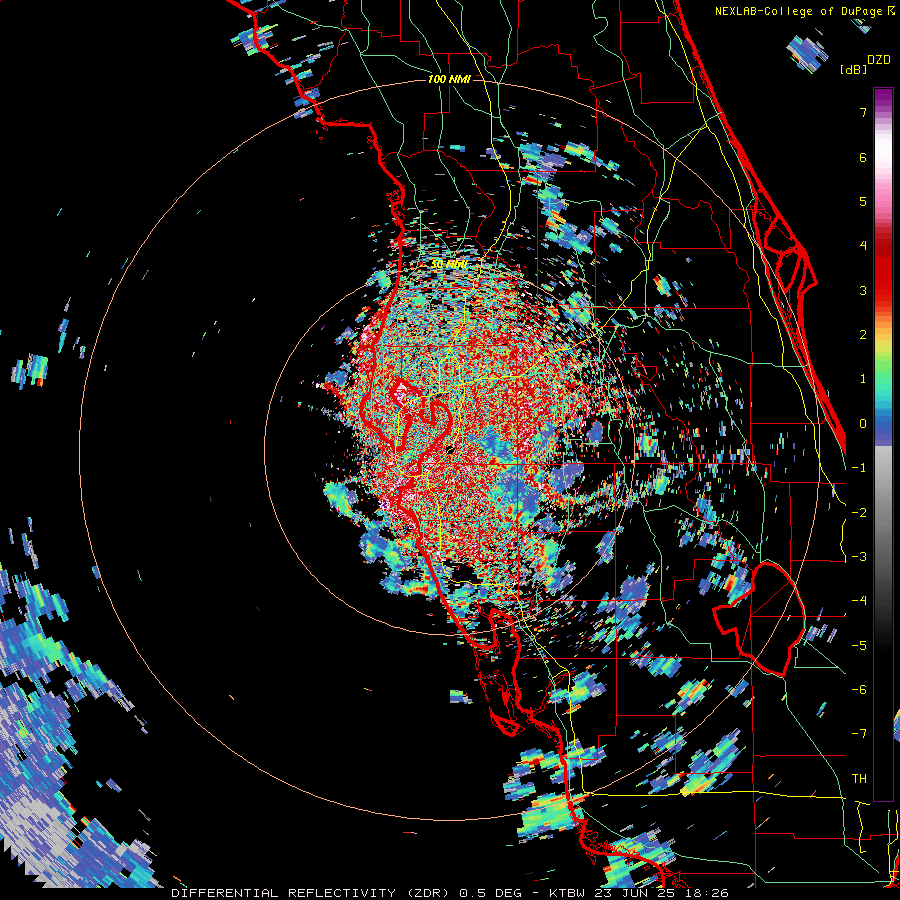
Task: Click the DZD product label
Action: [x=878, y=59]
